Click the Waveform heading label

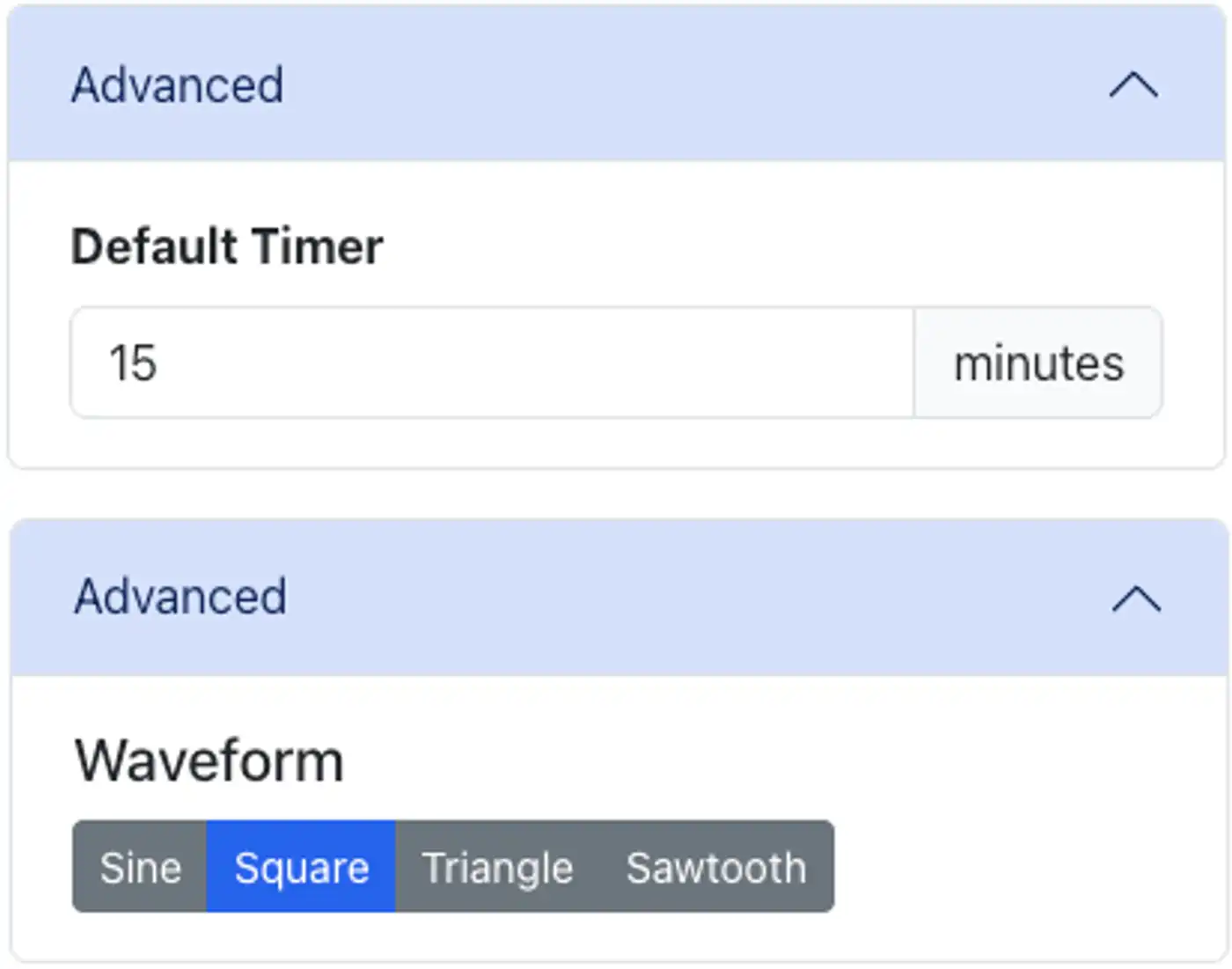(x=209, y=760)
